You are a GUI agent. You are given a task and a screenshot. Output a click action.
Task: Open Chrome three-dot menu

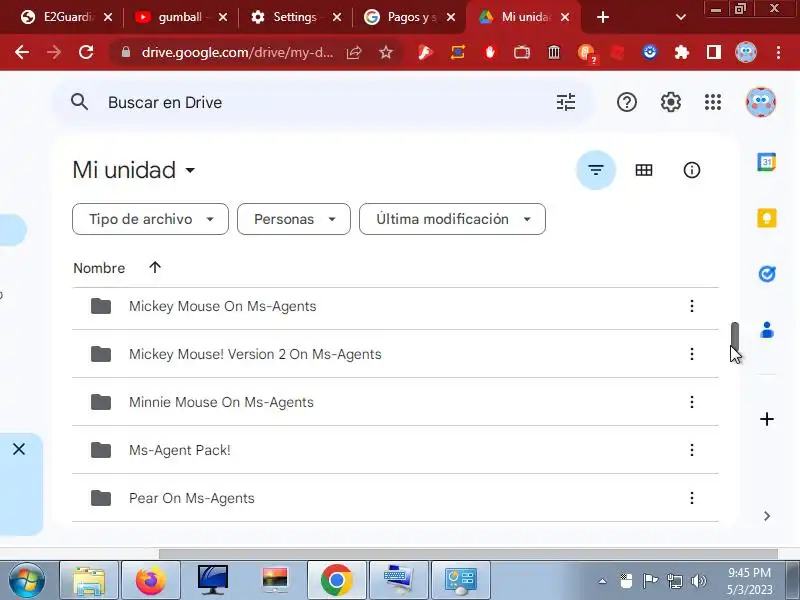778,52
